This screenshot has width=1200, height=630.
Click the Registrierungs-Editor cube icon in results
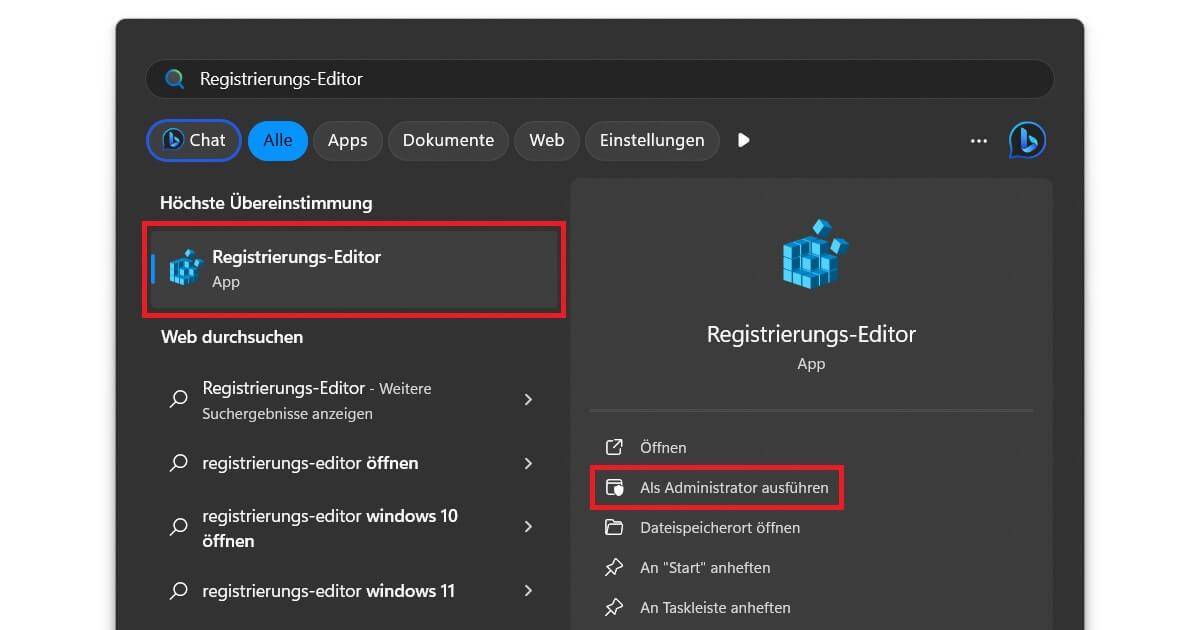click(x=188, y=268)
